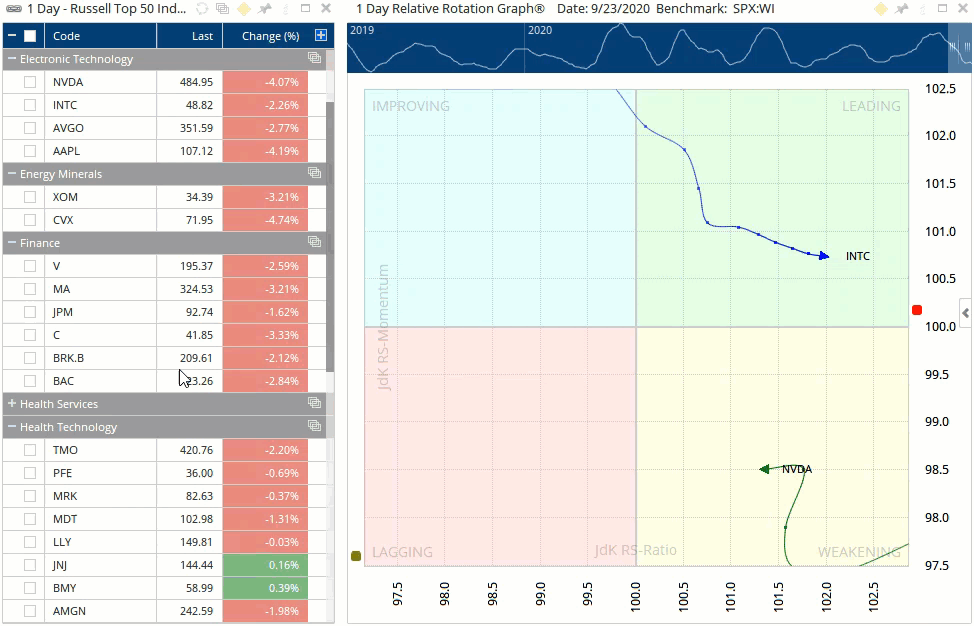Click the pin icon in the watchlist title bar
974x626 pixels.
[x=265, y=9]
